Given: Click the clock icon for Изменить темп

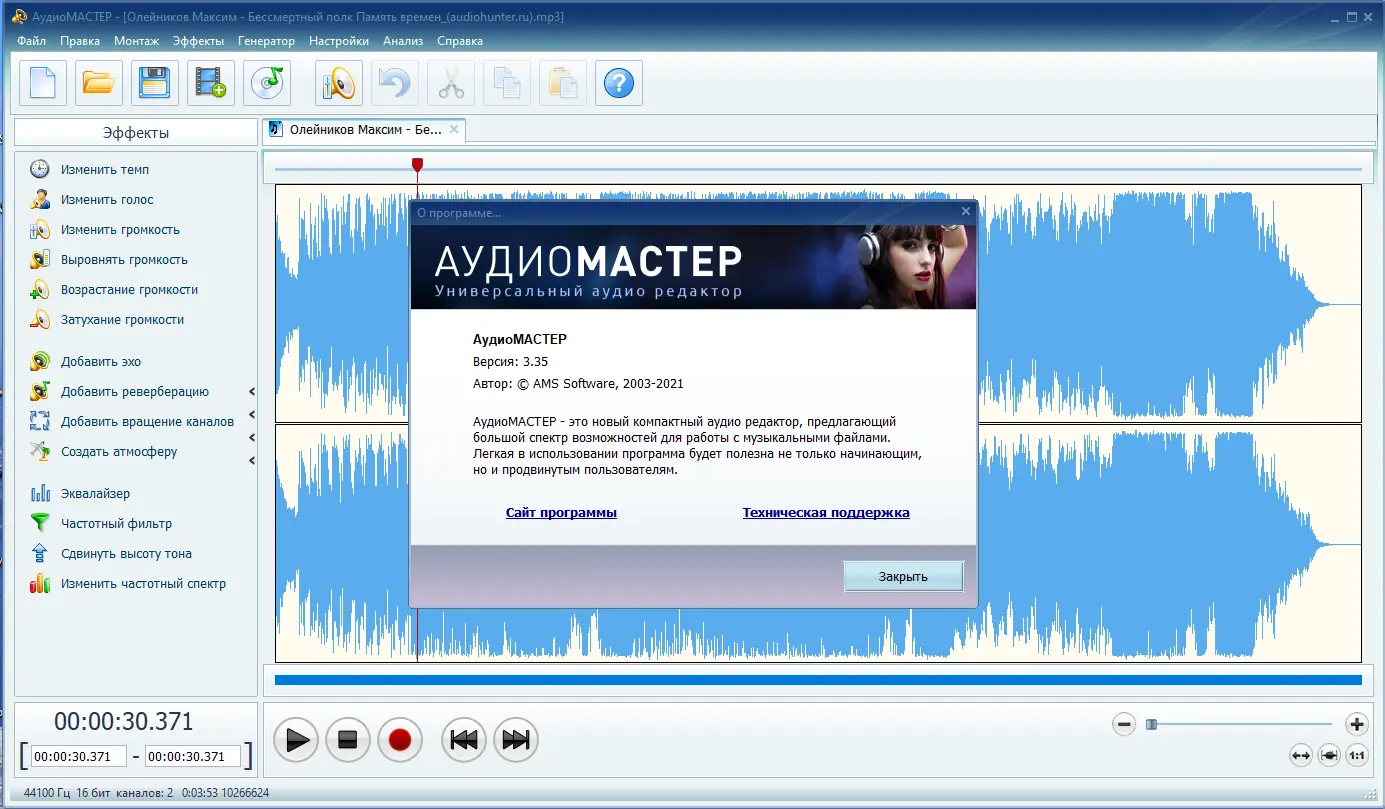Looking at the screenshot, I should [40, 170].
